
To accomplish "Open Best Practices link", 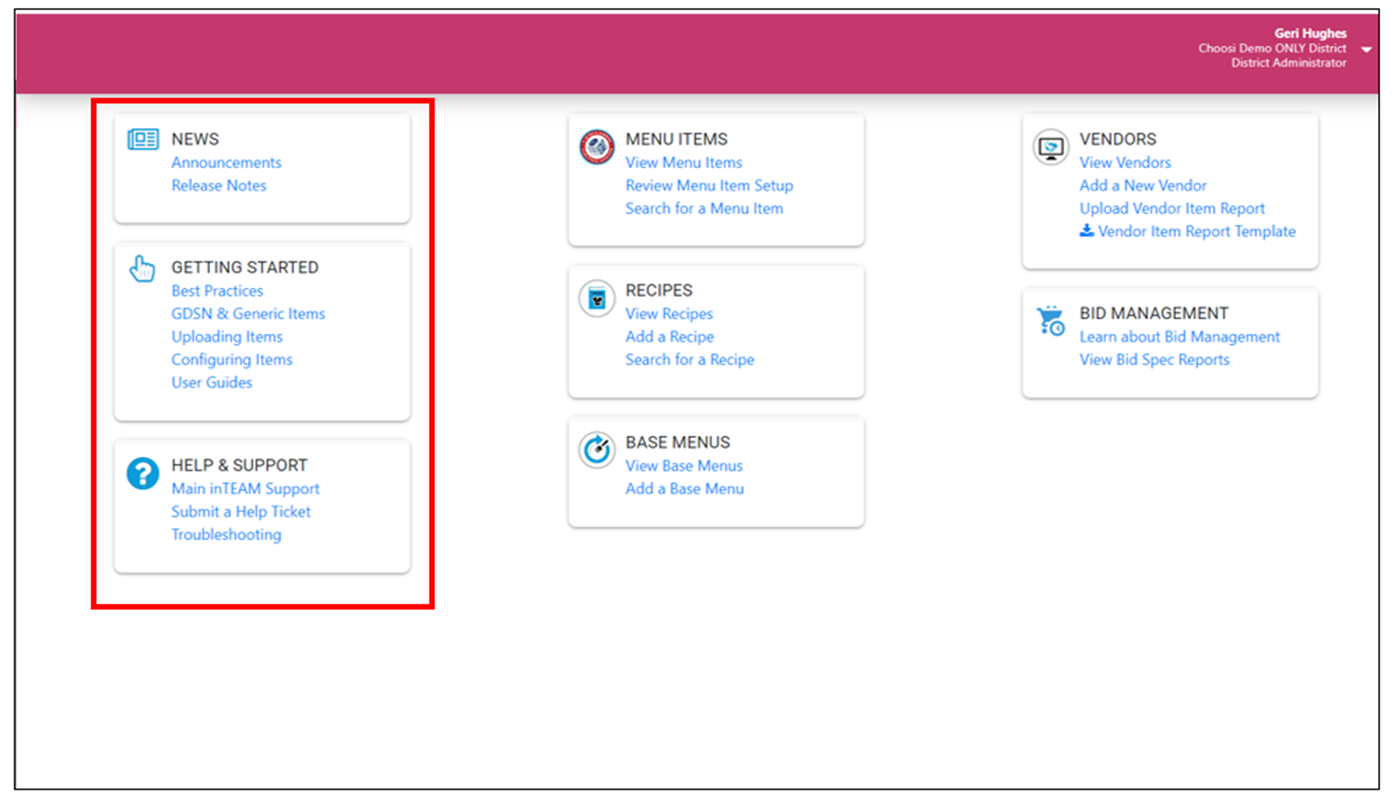I will (x=217, y=290).
